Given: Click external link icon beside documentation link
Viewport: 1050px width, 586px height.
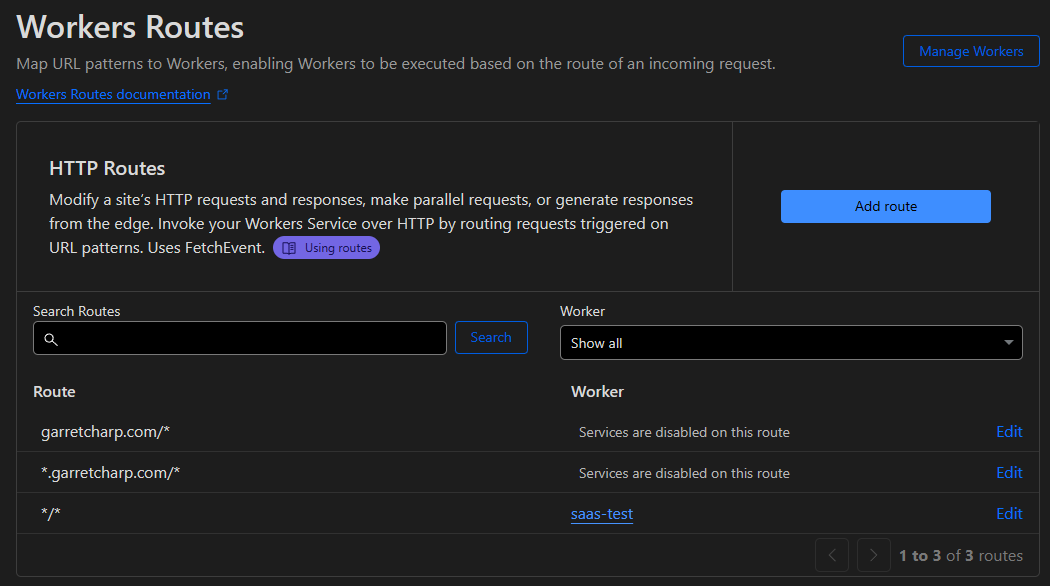Looking at the screenshot, I should point(223,95).
